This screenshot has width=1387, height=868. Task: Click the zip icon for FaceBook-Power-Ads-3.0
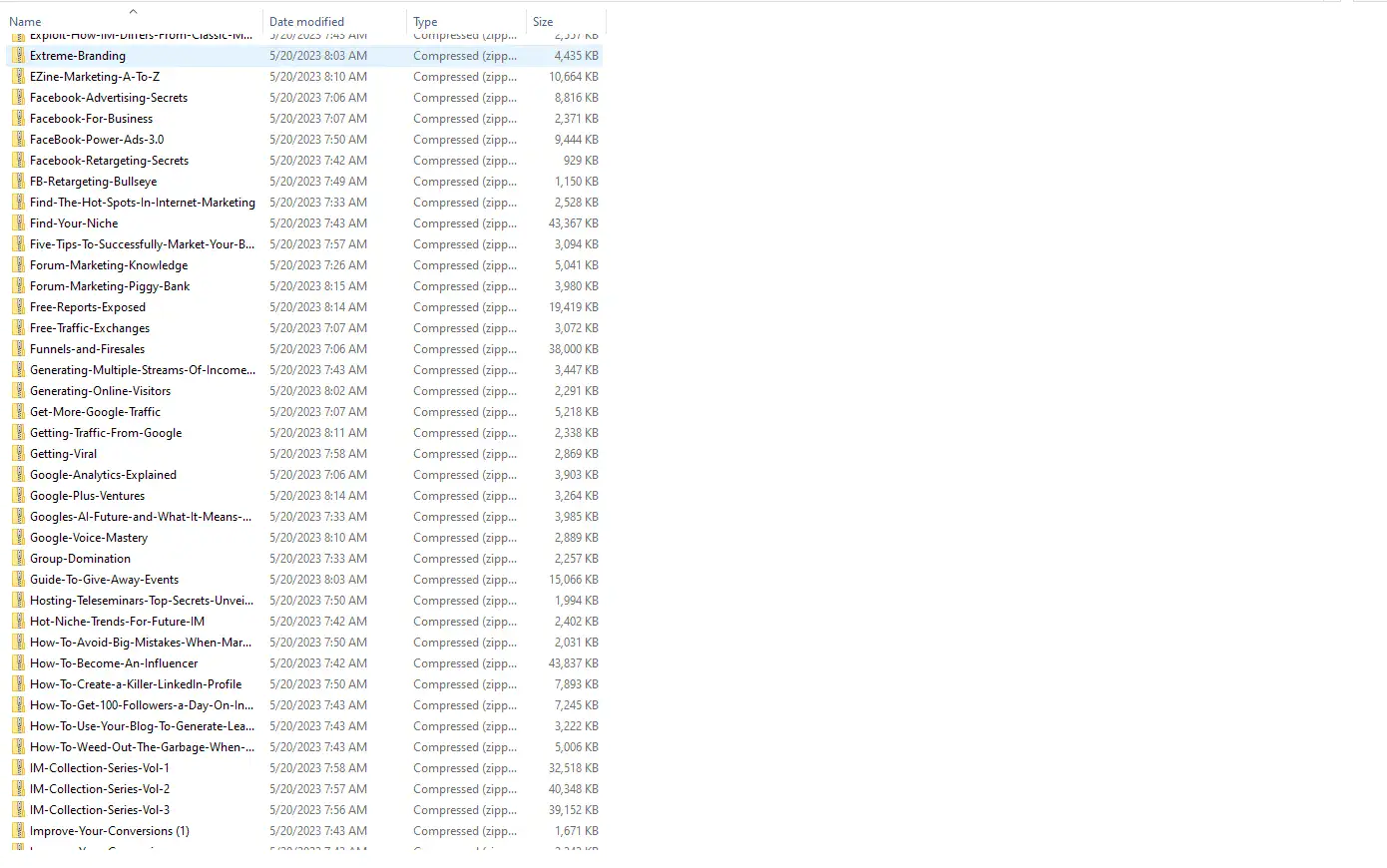[18, 140]
